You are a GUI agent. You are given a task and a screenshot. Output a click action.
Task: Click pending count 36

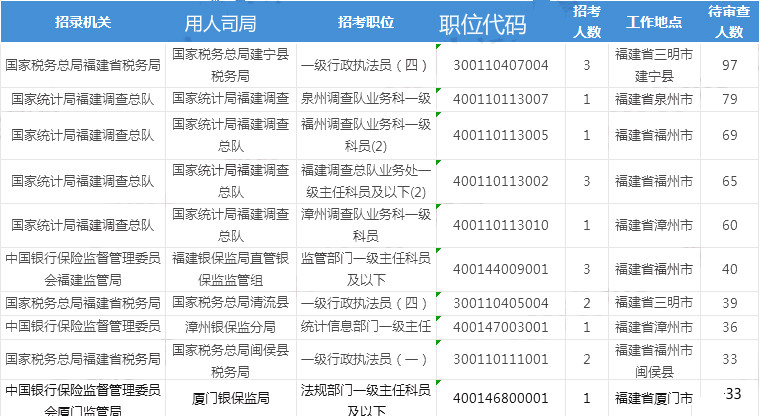coord(729,327)
